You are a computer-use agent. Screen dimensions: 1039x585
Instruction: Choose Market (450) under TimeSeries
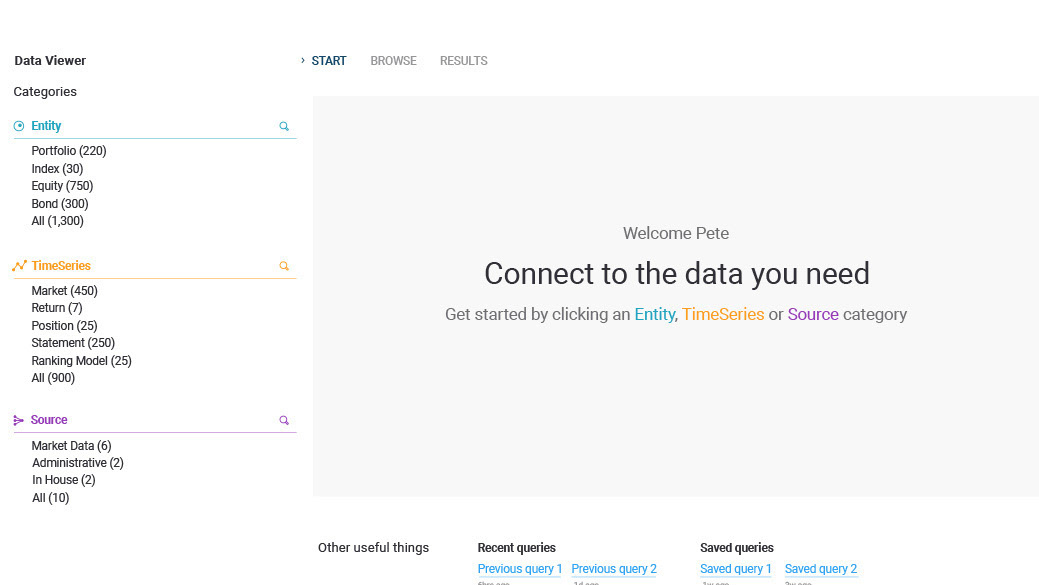[x=64, y=291]
